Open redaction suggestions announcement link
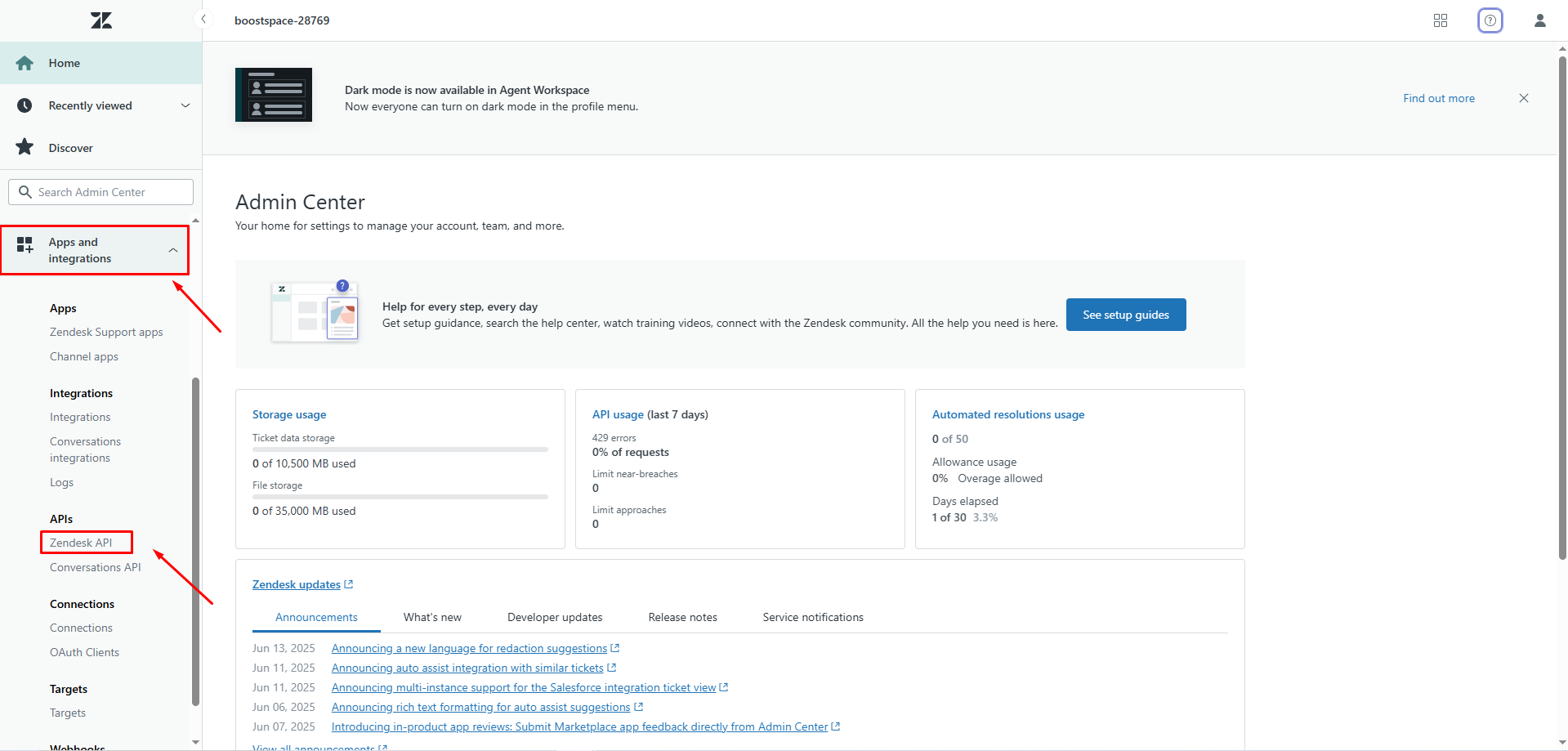 coord(469,648)
